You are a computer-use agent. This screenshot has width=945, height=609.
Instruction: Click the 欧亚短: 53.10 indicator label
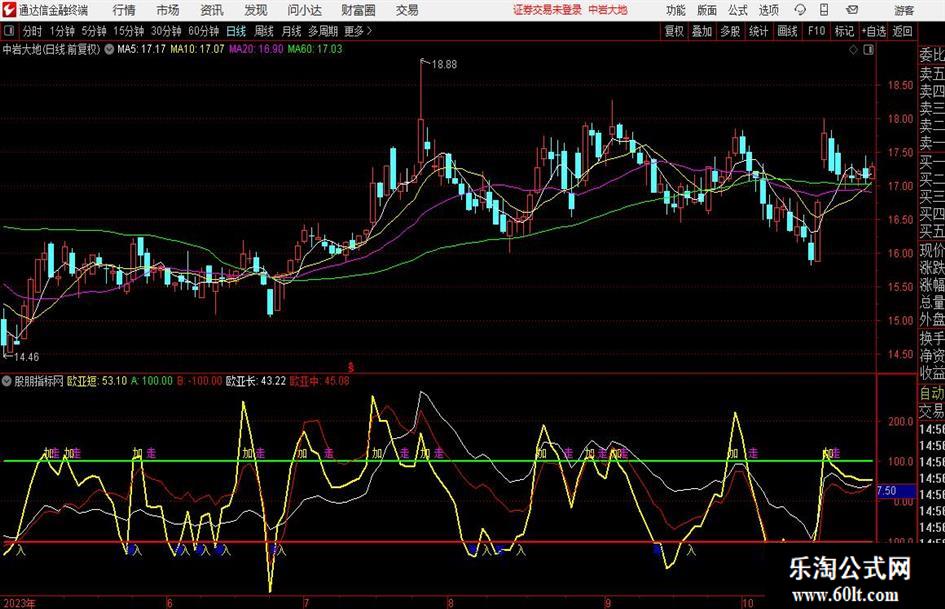coord(96,381)
